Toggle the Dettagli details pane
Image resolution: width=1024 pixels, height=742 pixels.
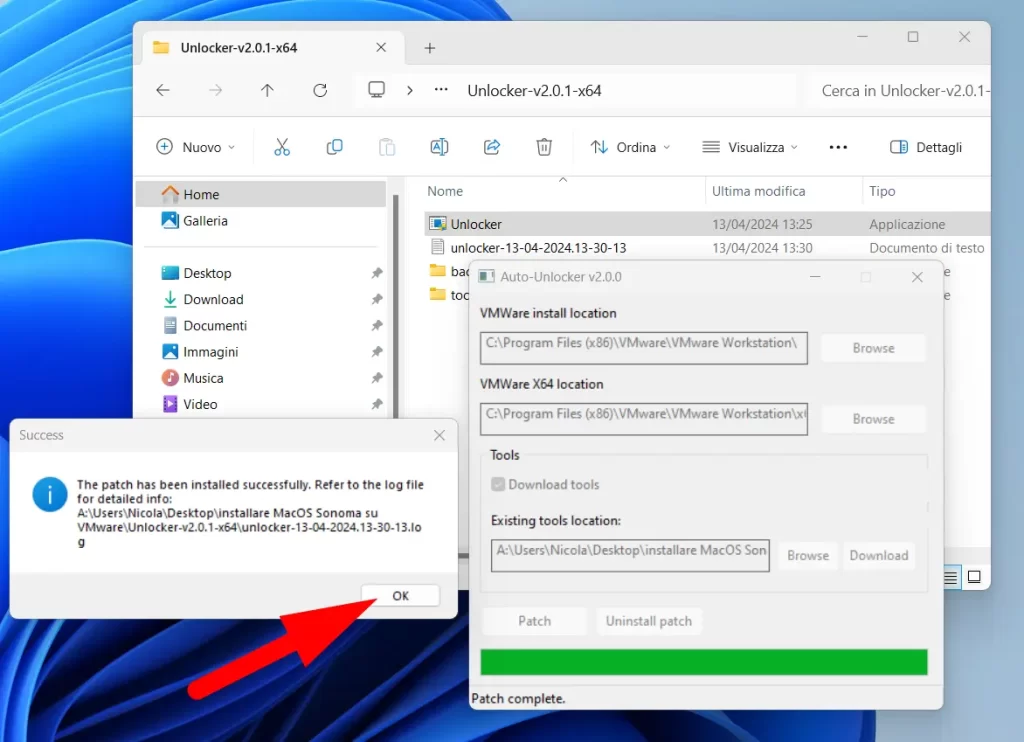pyautogui.click(x=926, y=147)
